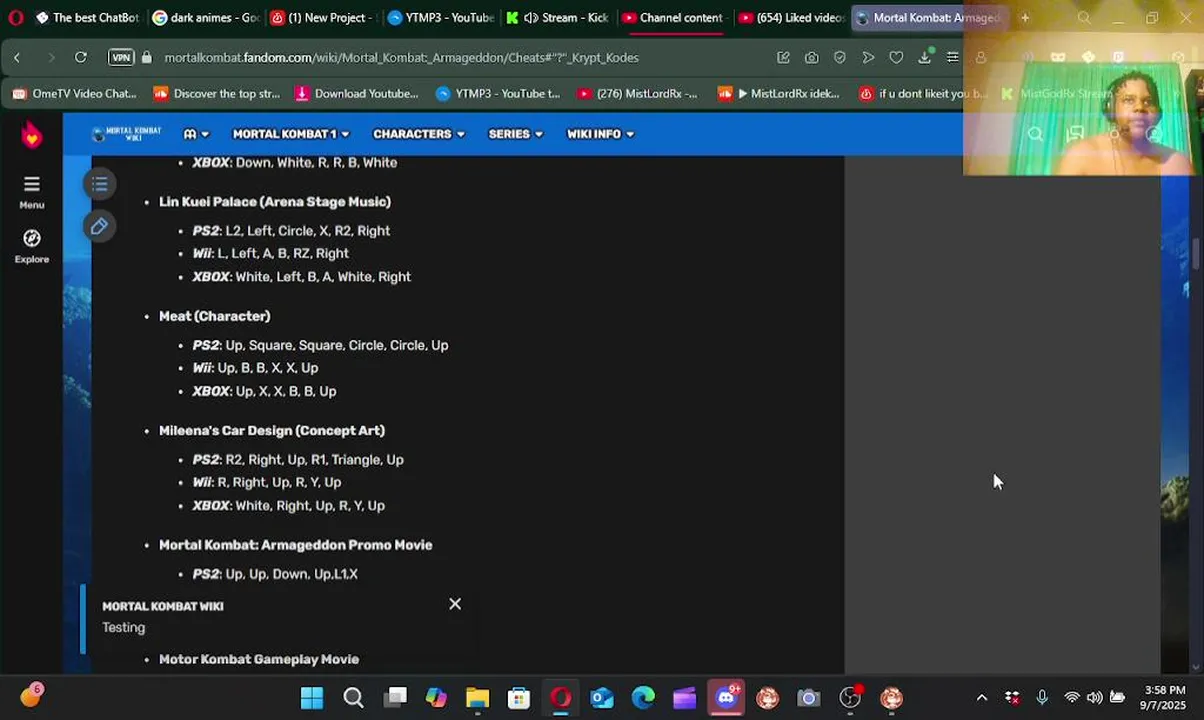This screenshot has width=1204, height=720.
Task: Expand the game controller nav dropdown
Action: tap(196, 134)
